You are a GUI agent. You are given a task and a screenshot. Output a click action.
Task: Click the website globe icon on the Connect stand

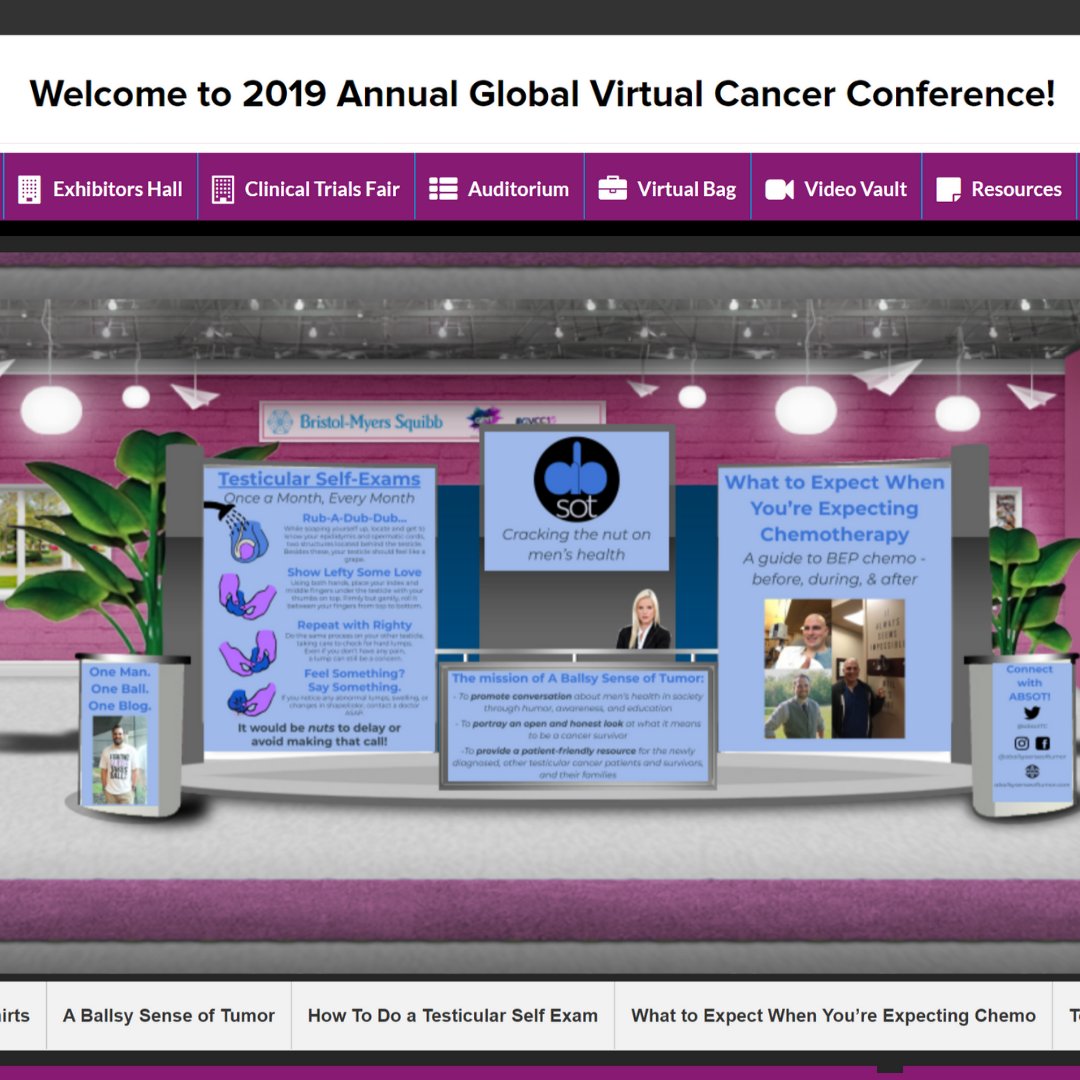(1032, 771)
